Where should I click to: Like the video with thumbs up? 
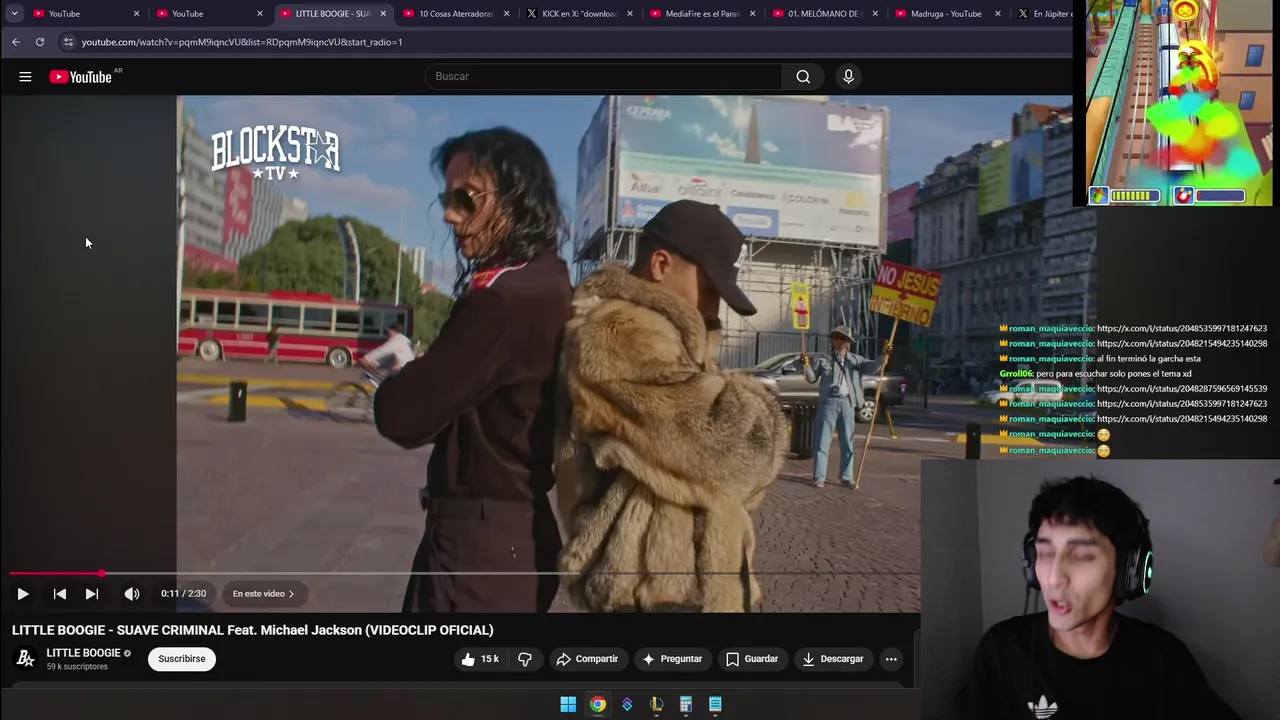point(479,659)
